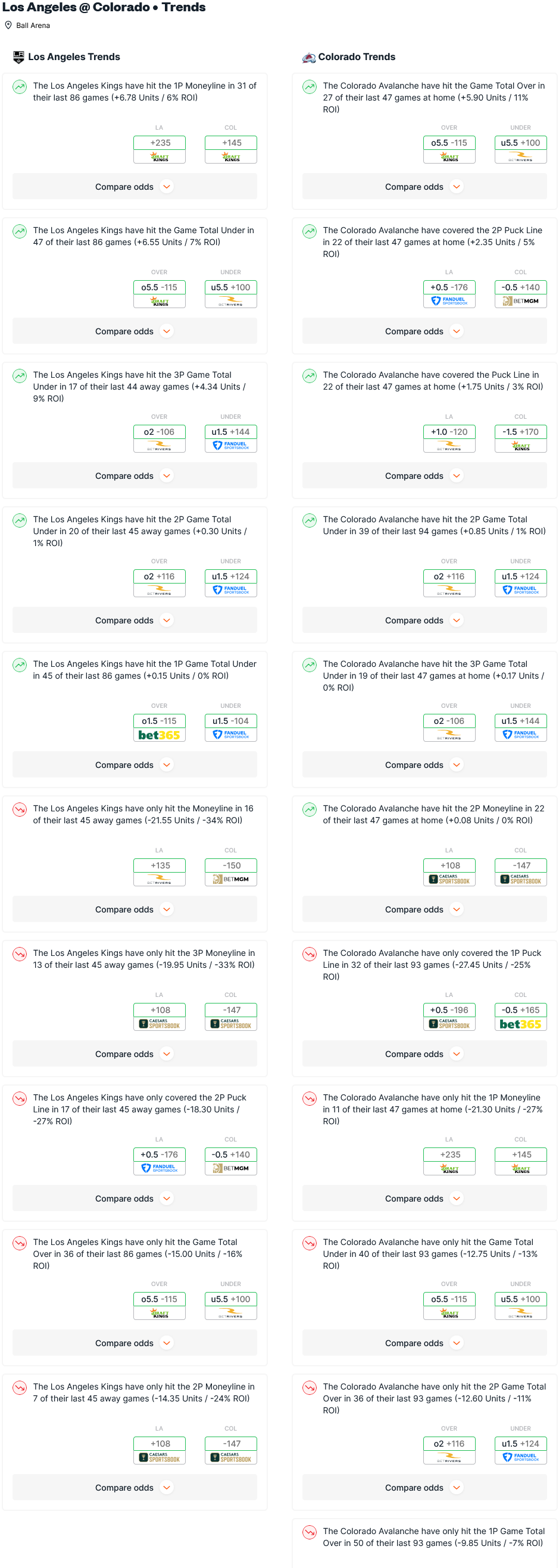This screenshot has width=559, height=1568.
Task: Select the u5.5 +100 under odds in Avalanche Game Total Over card
Action: coord(520,149)
